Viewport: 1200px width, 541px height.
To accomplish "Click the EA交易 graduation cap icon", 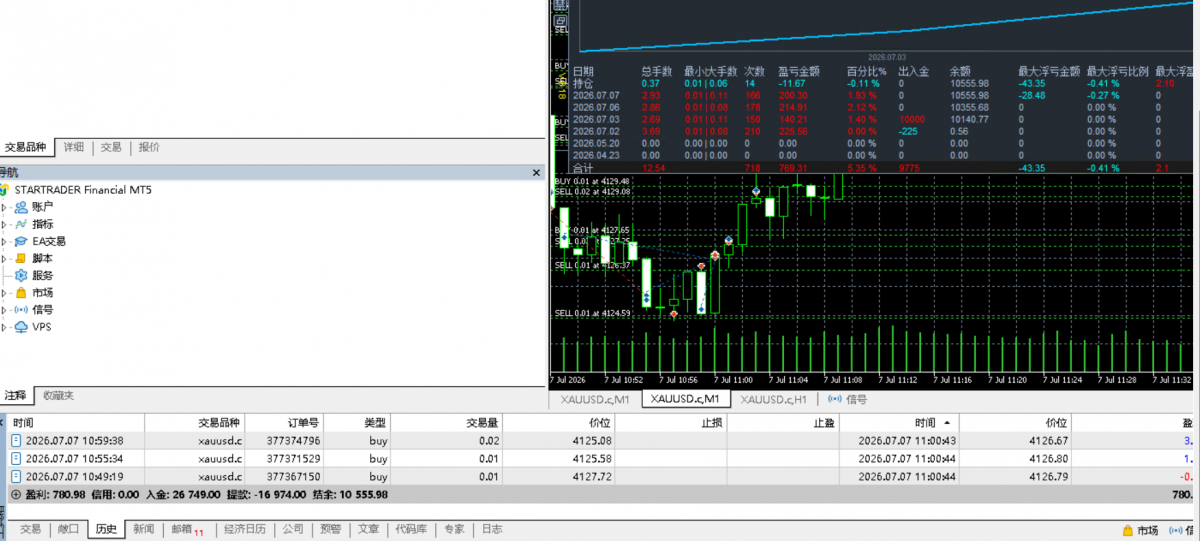I will [21, 241].
